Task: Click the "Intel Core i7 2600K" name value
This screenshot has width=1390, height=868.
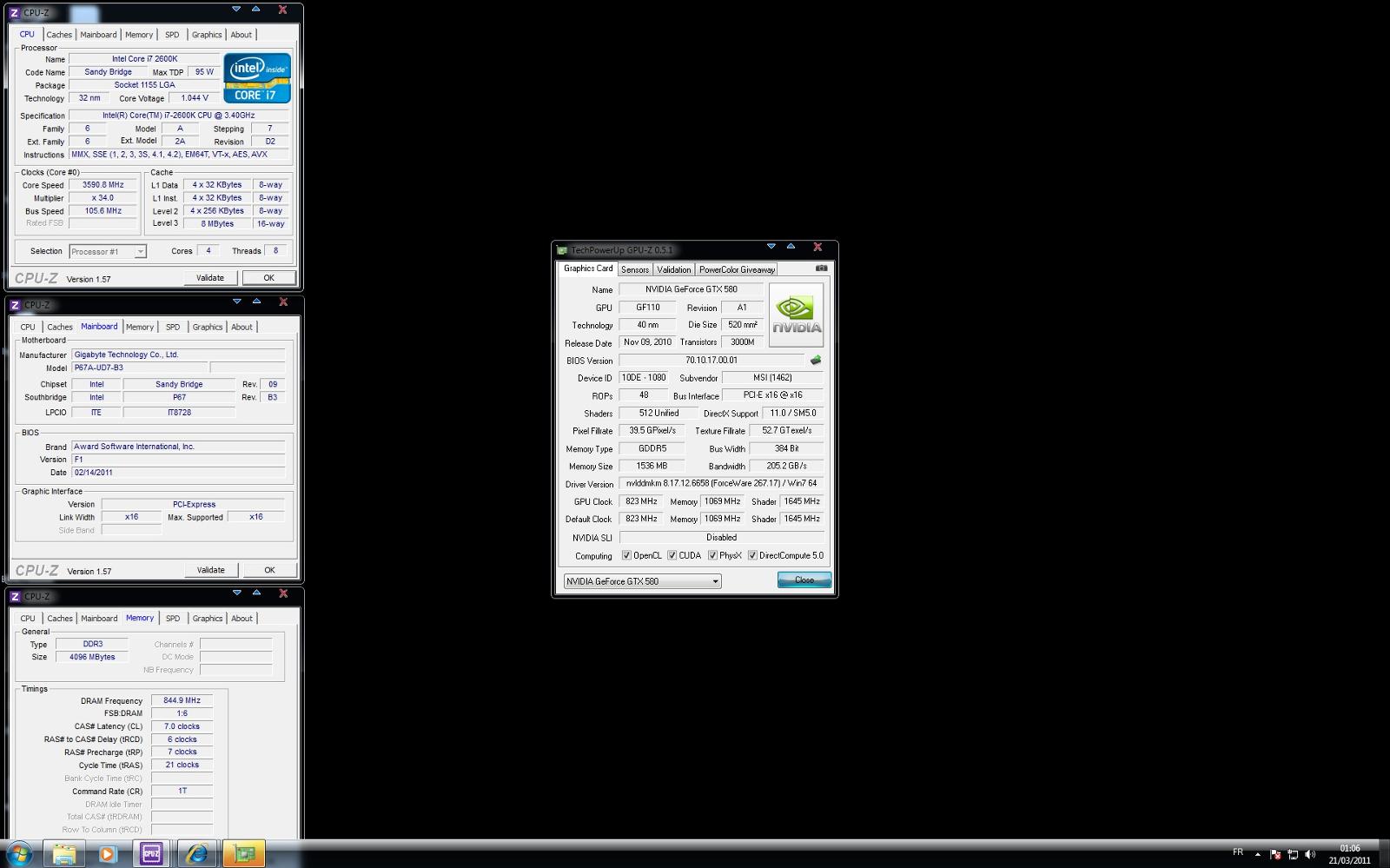Action: tap(144, 59)
